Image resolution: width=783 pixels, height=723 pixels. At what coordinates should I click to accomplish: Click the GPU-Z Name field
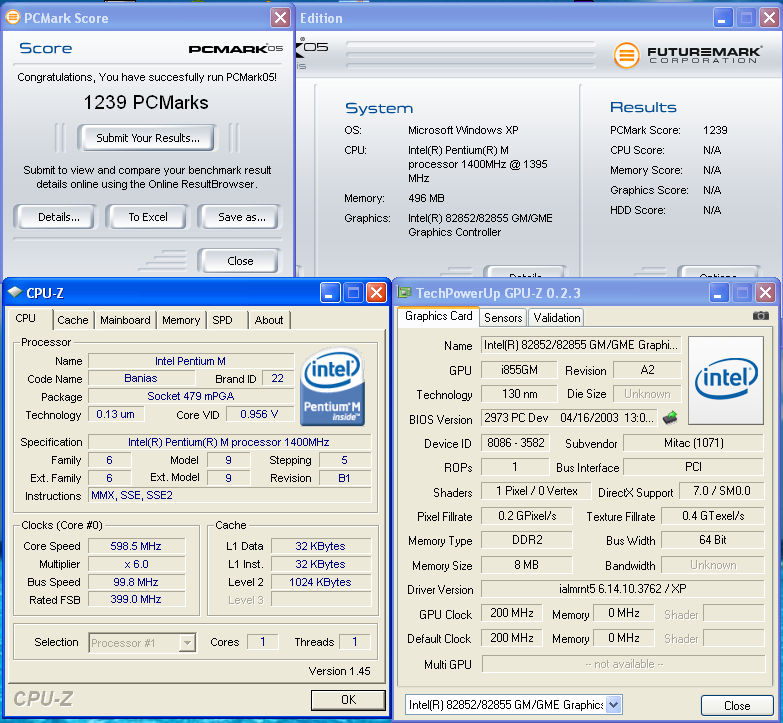(x=581, y=345)
